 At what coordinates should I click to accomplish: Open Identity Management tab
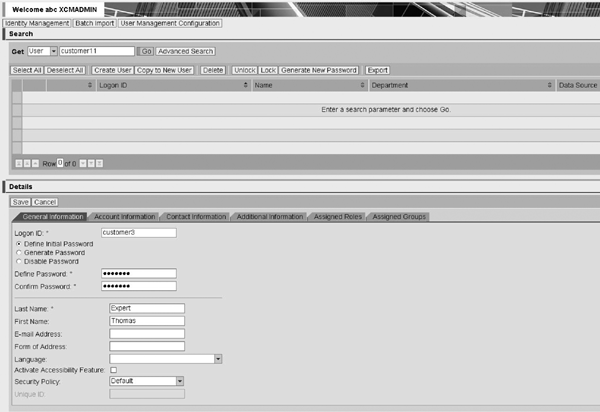click(37, 23)
